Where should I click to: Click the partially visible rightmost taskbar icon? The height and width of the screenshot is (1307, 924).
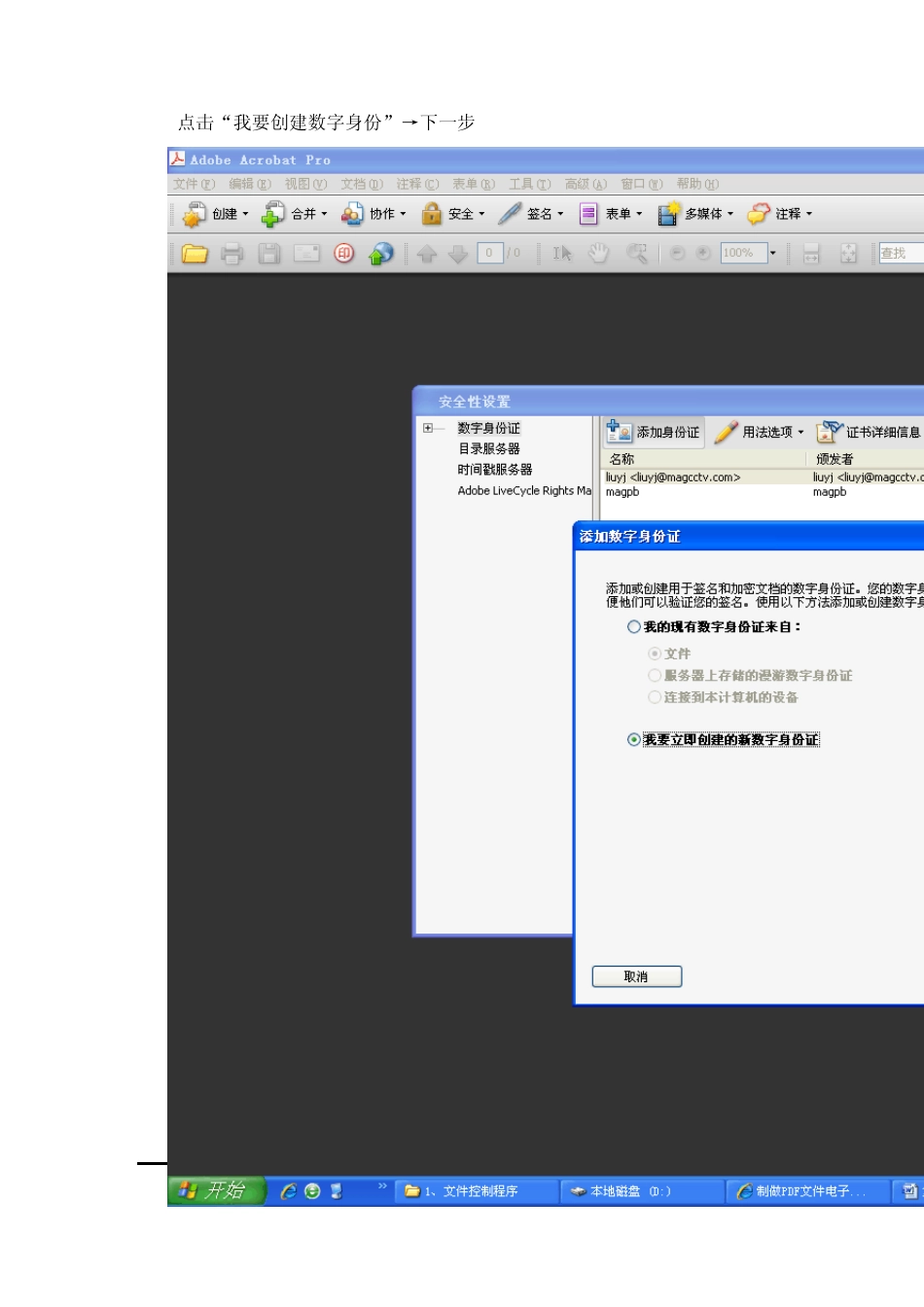(909, 1191)
